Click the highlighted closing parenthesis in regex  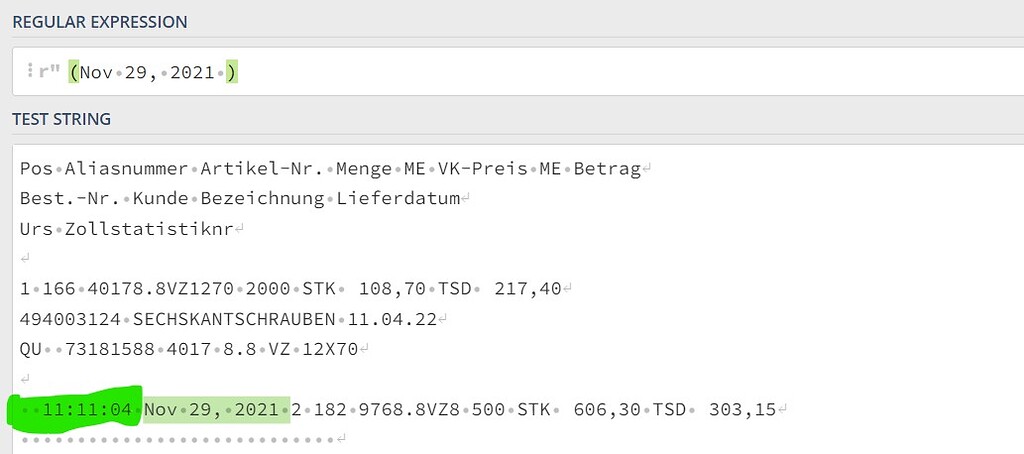coord(232,72)
